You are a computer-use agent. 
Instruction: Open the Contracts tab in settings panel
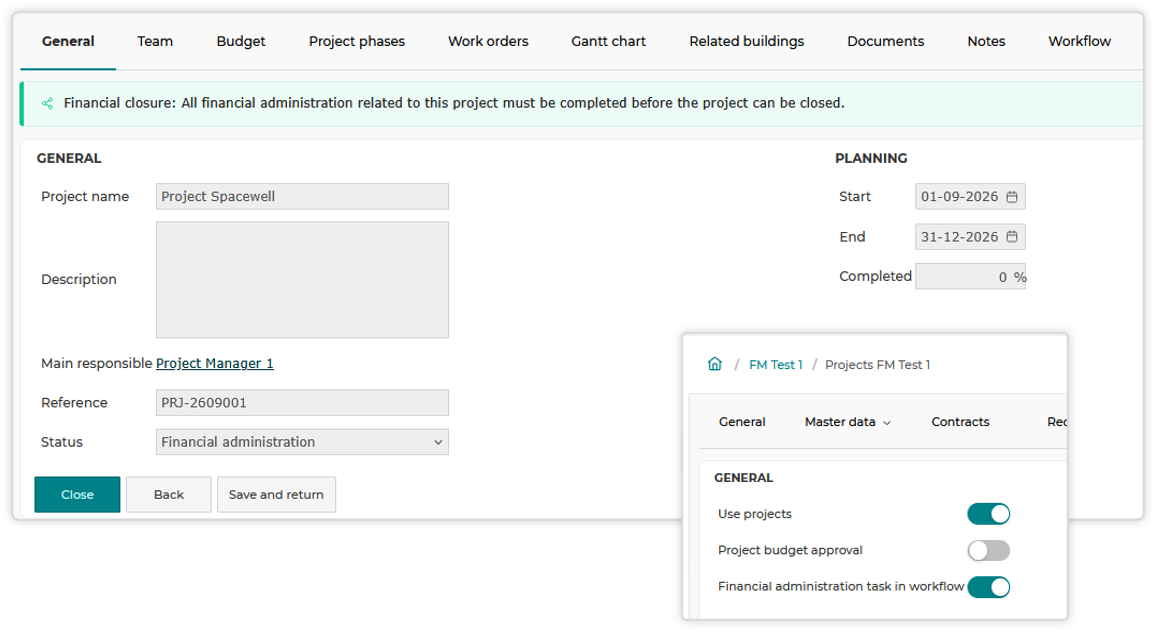(961, 422)
